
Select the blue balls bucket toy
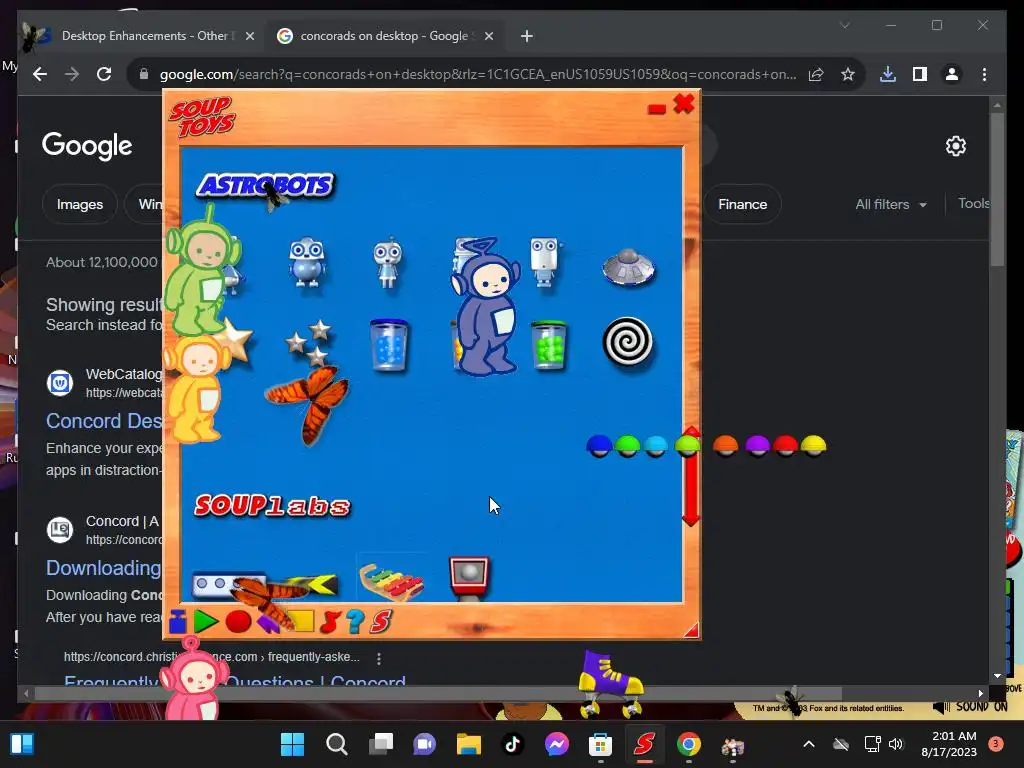point(389,345)
